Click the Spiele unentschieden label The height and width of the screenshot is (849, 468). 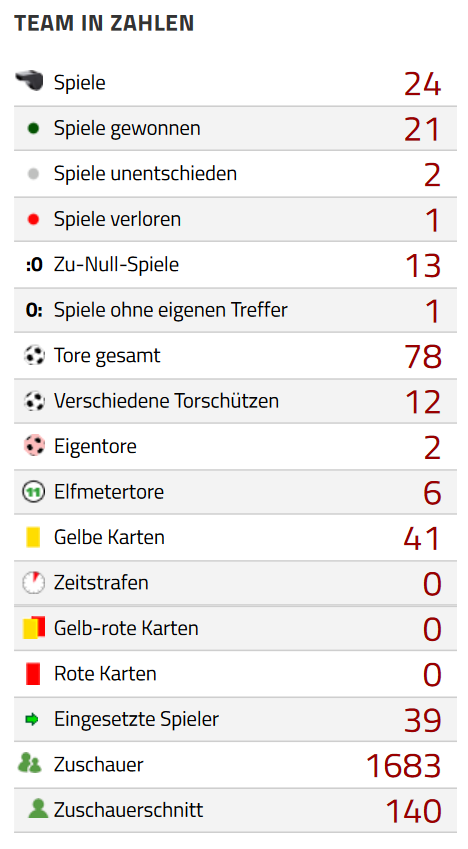[145, 174]
